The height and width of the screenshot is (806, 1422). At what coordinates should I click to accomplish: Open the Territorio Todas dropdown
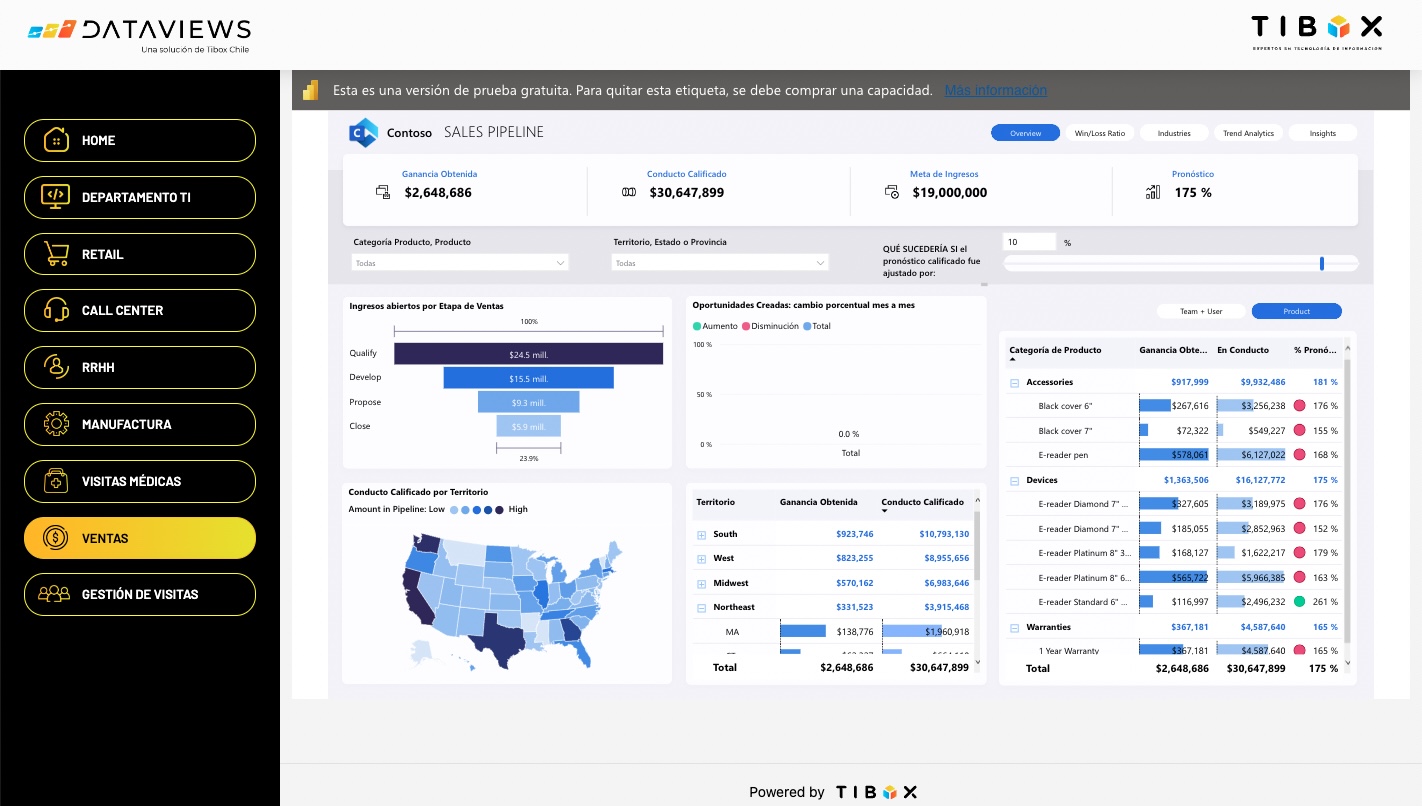point(719,262)
